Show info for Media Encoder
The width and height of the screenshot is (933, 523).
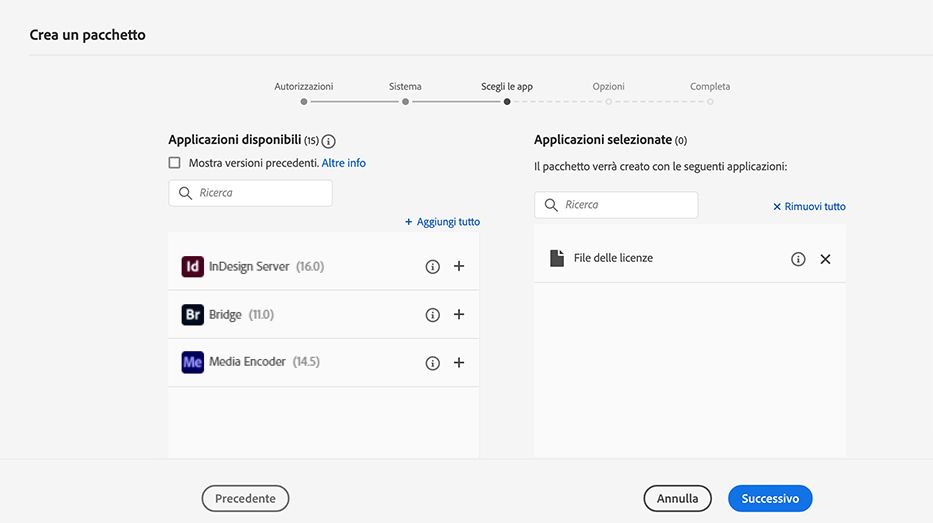coord(433,363)
